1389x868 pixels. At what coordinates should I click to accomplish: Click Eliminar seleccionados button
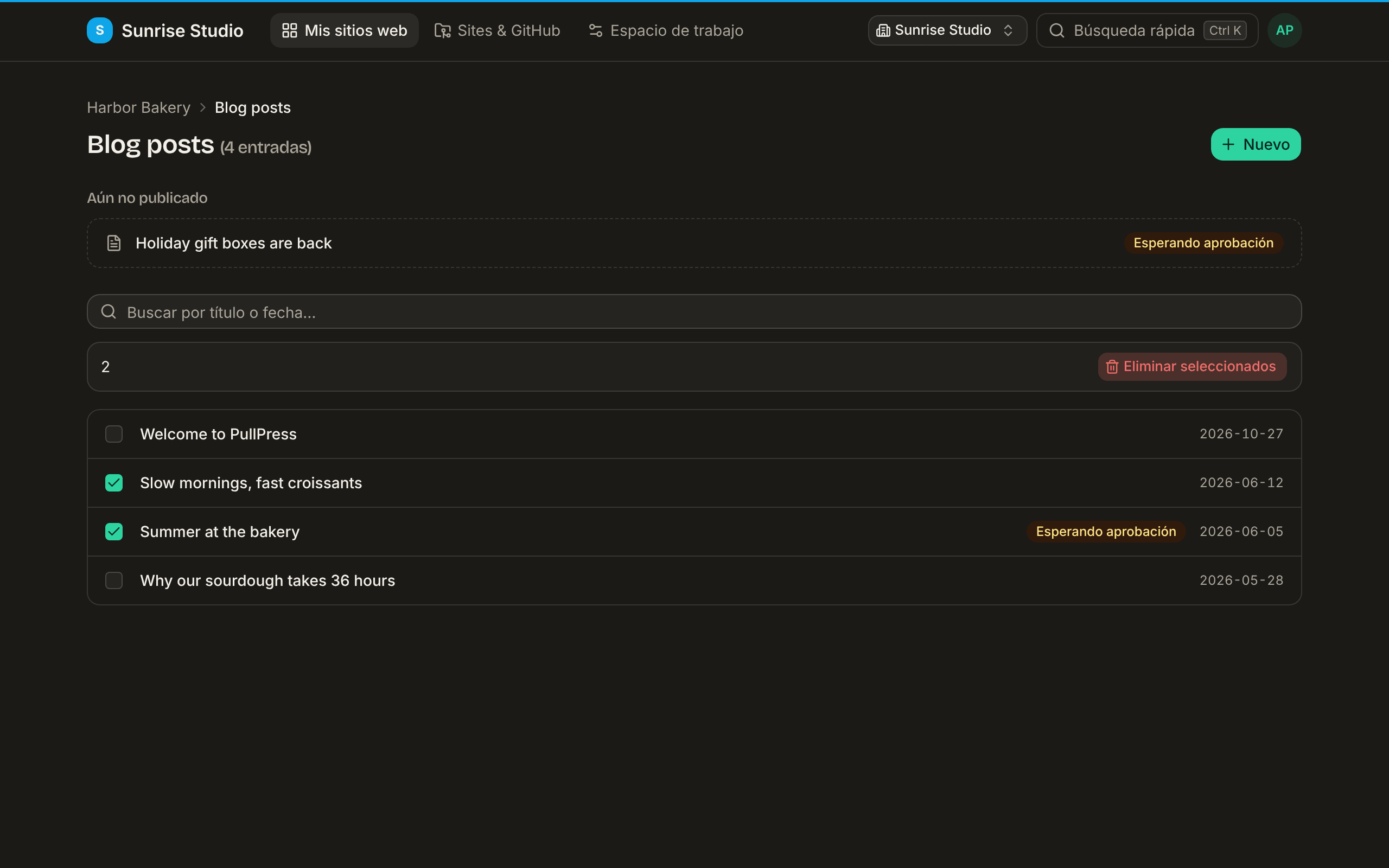coord(1192,366)
